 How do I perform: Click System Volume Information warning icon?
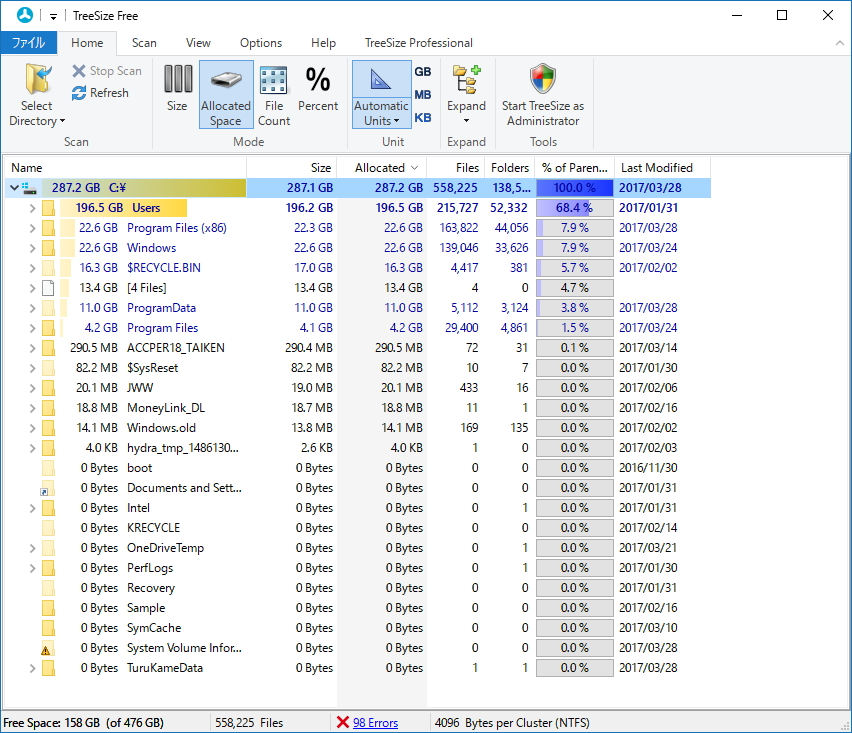coord(46,649)
